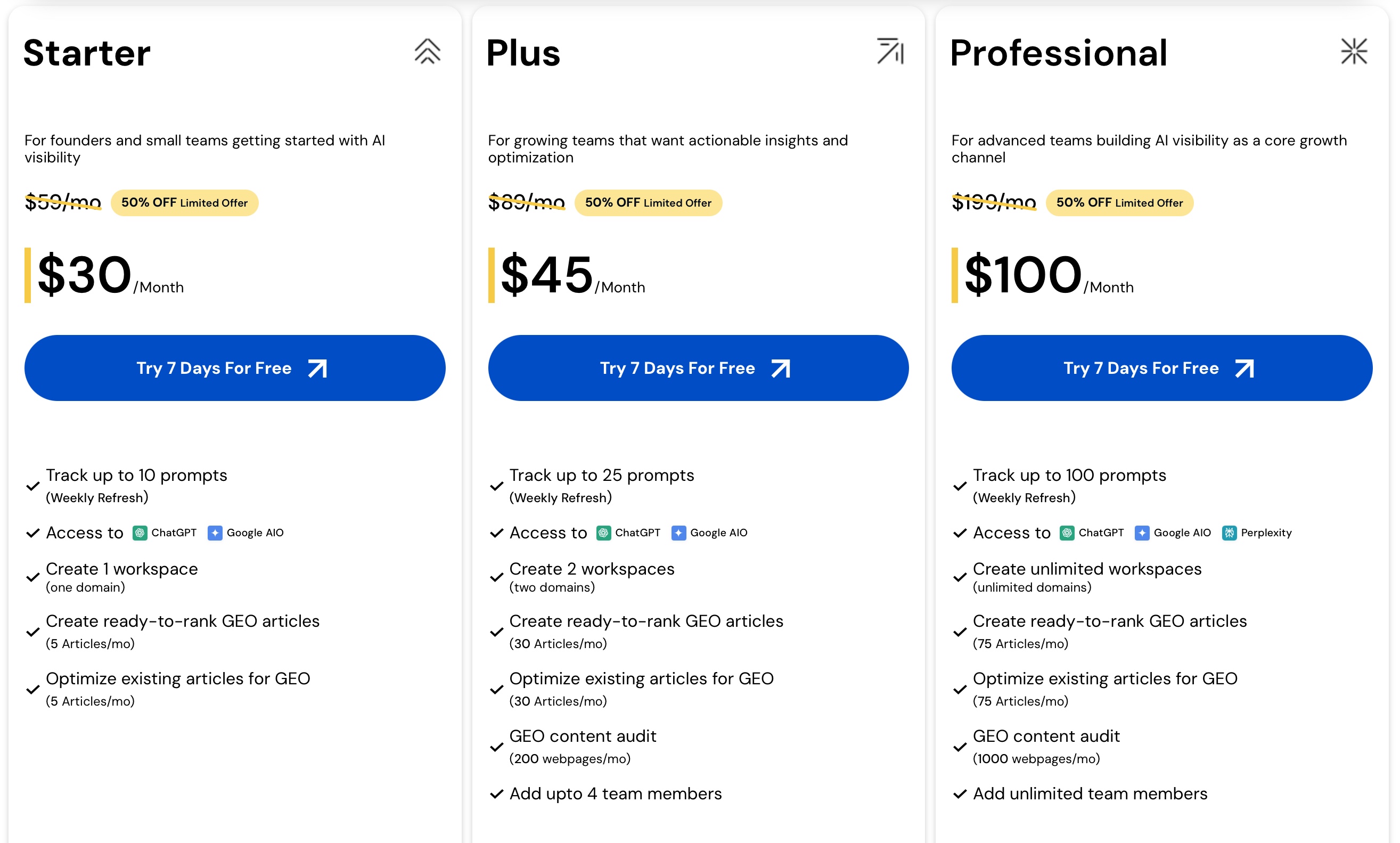The image size is (1400, 843).
Task: Click the GEO content audit checkmark under Plus
Action: click(496, 747)
